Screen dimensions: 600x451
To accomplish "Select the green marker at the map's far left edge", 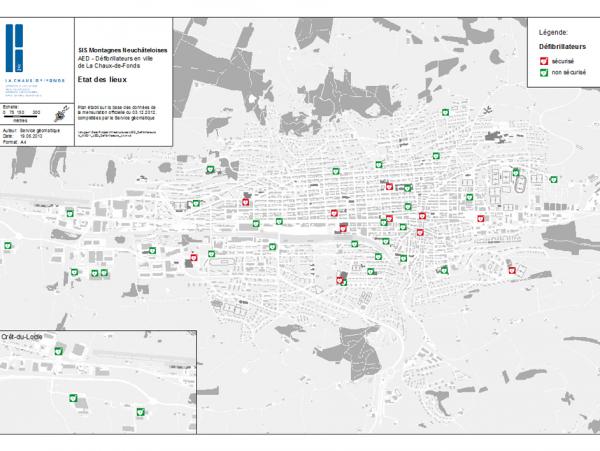I will coord(6,244).
